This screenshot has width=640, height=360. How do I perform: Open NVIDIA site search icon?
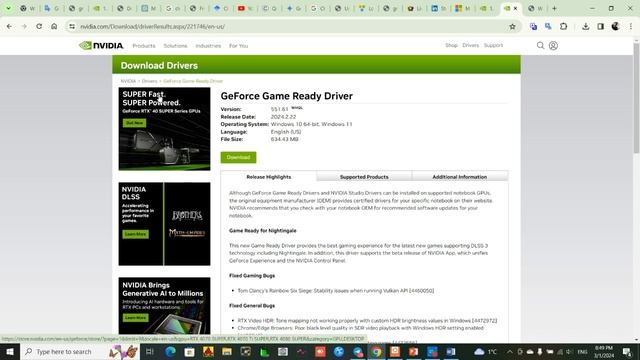(x=540, y=45)
